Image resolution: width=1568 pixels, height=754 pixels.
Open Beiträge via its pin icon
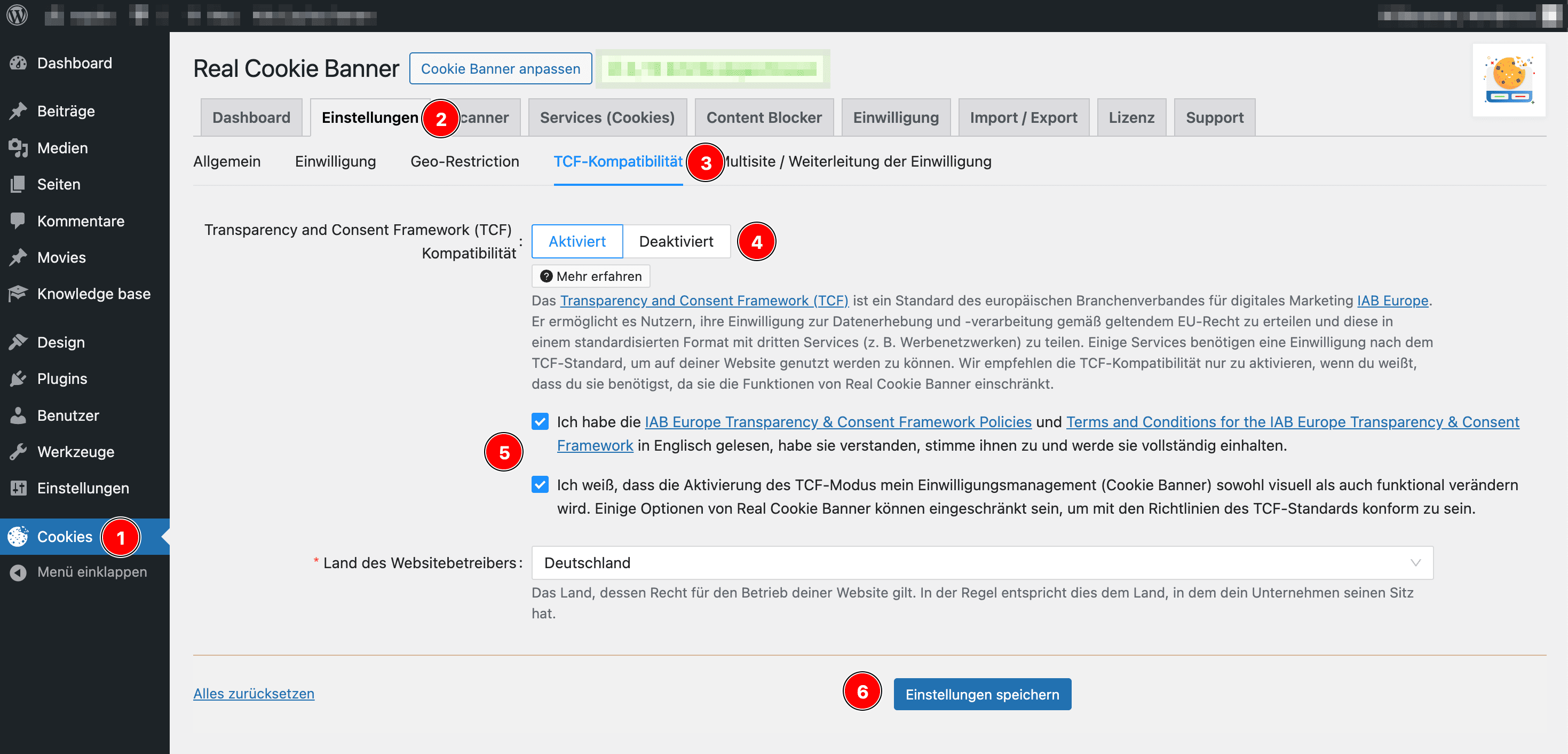[x=18, y=111]
